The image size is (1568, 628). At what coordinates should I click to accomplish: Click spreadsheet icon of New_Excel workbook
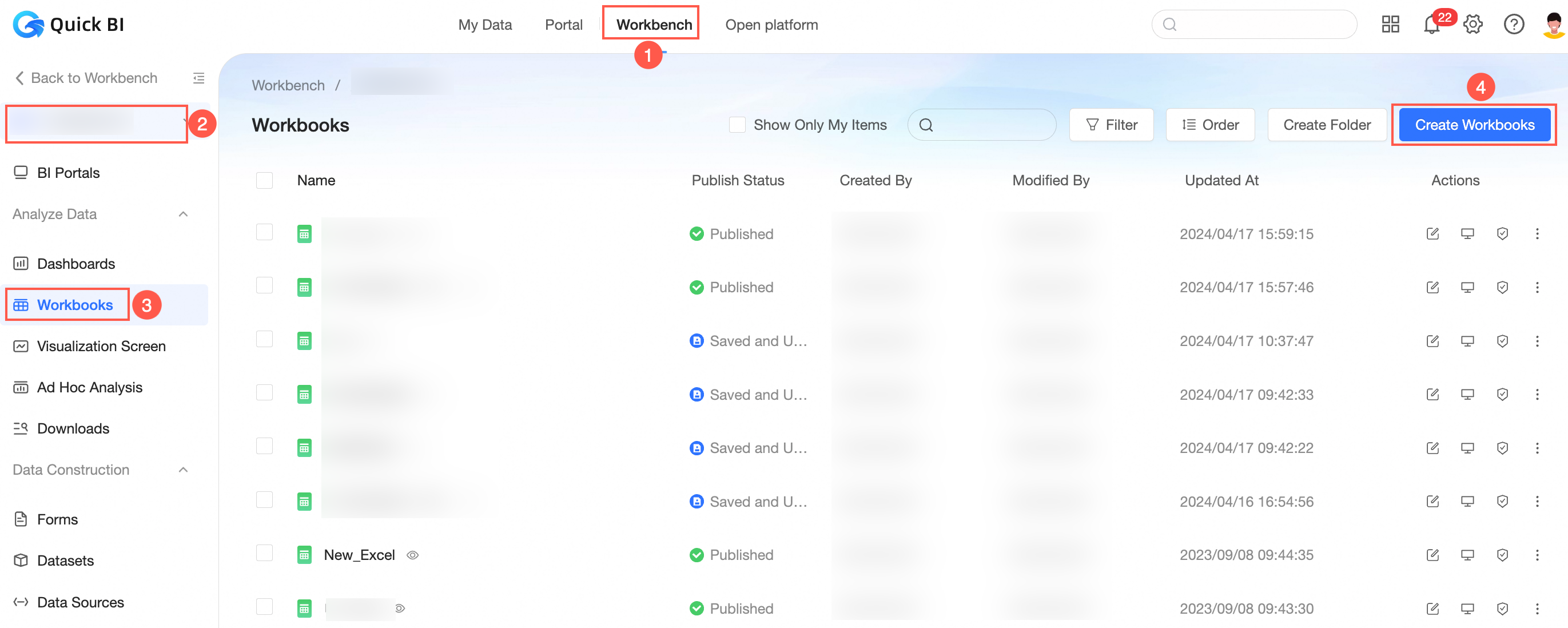point(304,555)
